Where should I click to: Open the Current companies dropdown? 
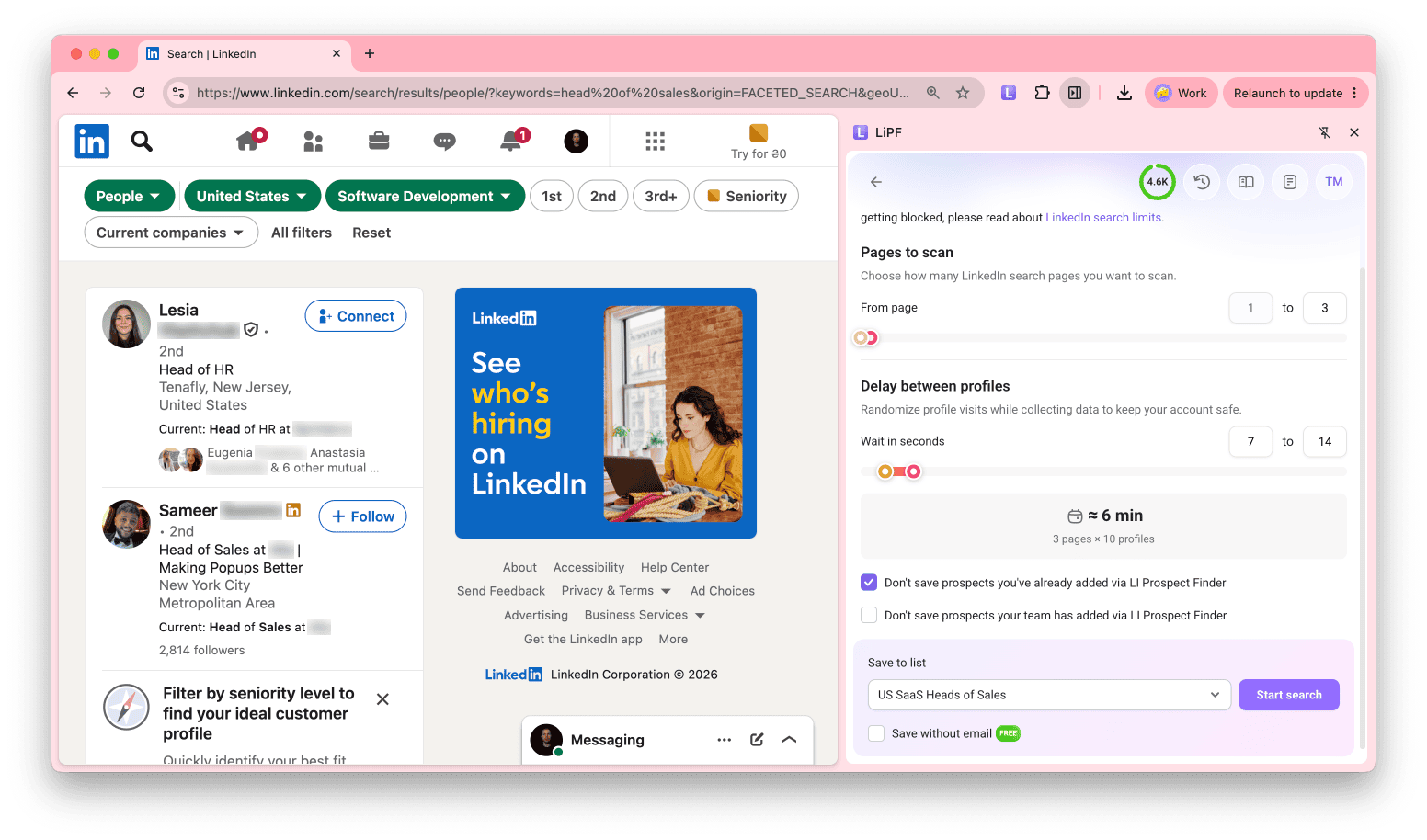click(x=171, y=233)
